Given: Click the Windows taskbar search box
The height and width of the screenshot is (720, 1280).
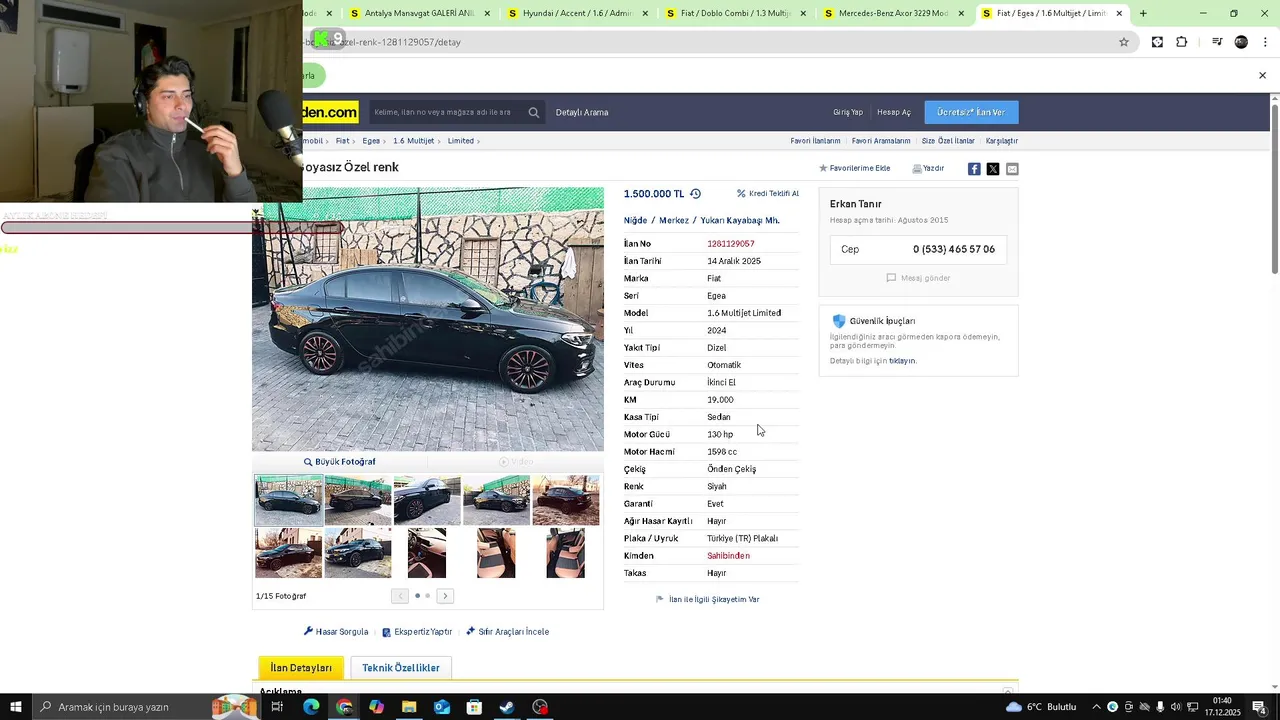Looking at the screenshot, I should [x=120, y=707].
